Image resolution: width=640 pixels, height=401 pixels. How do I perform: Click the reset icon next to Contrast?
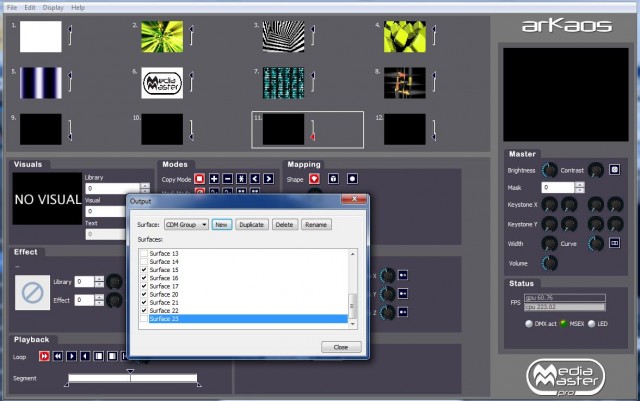tap(615, 170)
